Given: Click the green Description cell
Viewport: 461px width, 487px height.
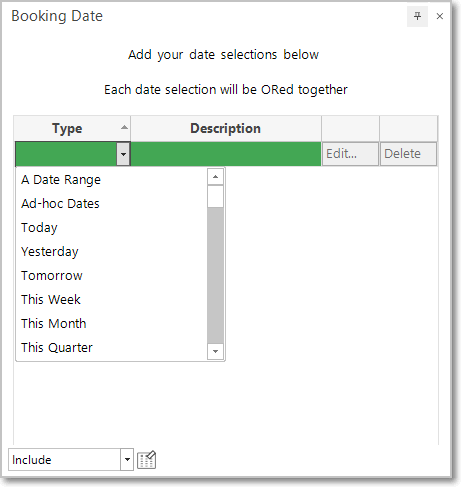Looking at the screenshot, I should click(x=226, y=154).
